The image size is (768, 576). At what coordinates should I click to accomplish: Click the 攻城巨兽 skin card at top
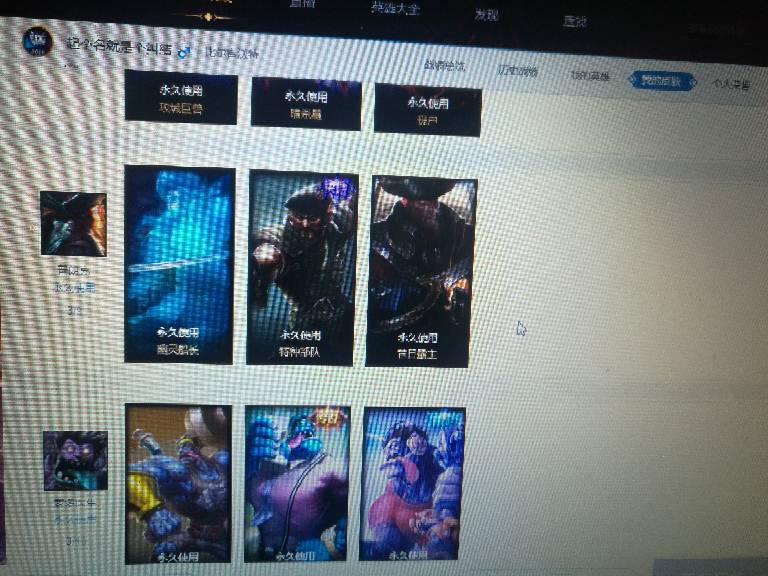[x=181, y=98]
